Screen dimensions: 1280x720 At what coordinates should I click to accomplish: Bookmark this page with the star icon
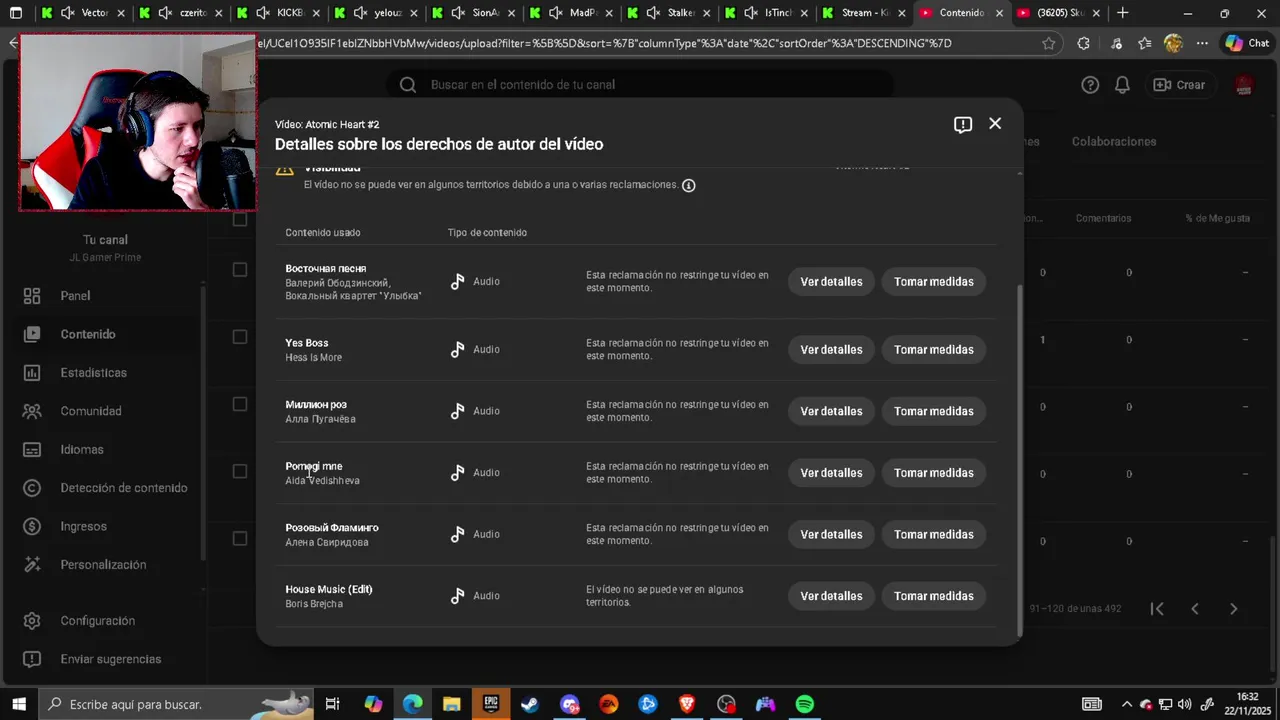pyautogui.click(x=1048, y=43)
